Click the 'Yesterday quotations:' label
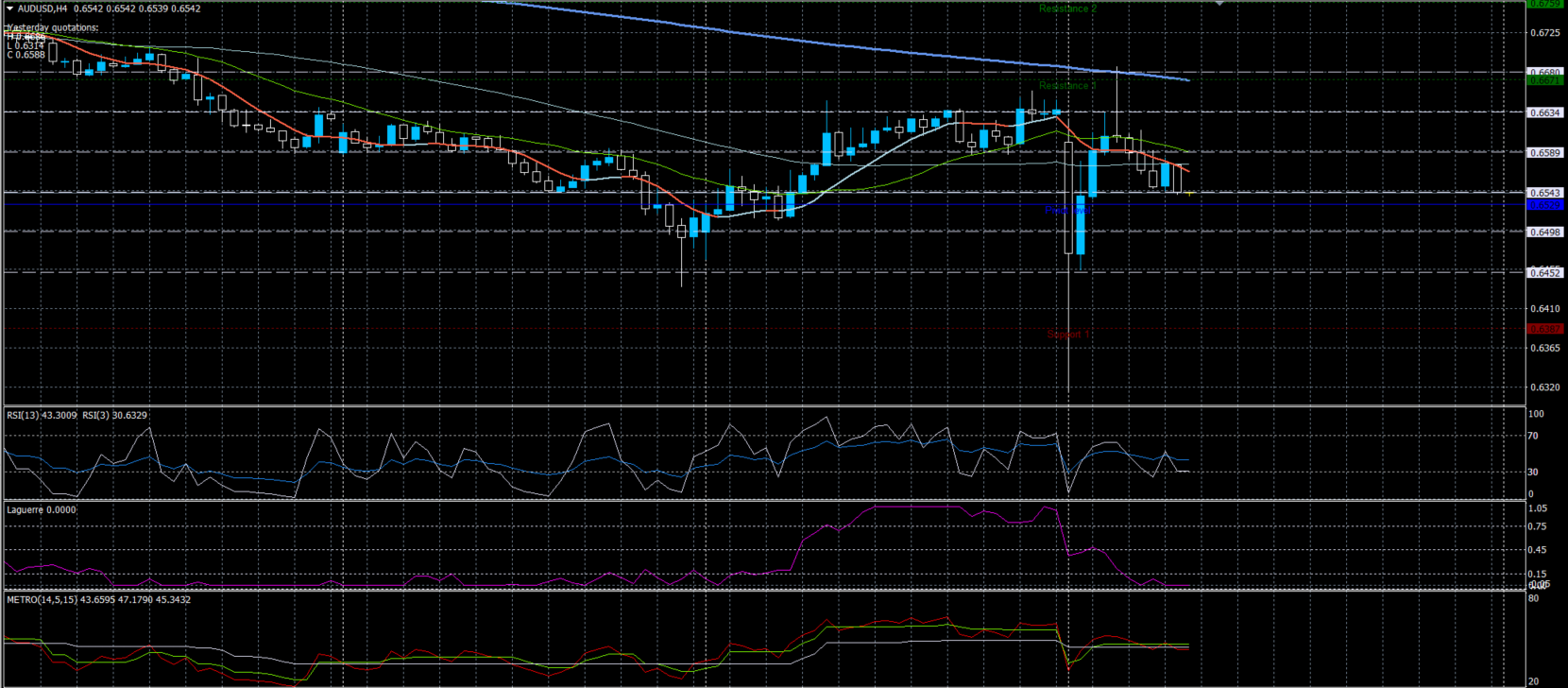 (x=52, y=27)
